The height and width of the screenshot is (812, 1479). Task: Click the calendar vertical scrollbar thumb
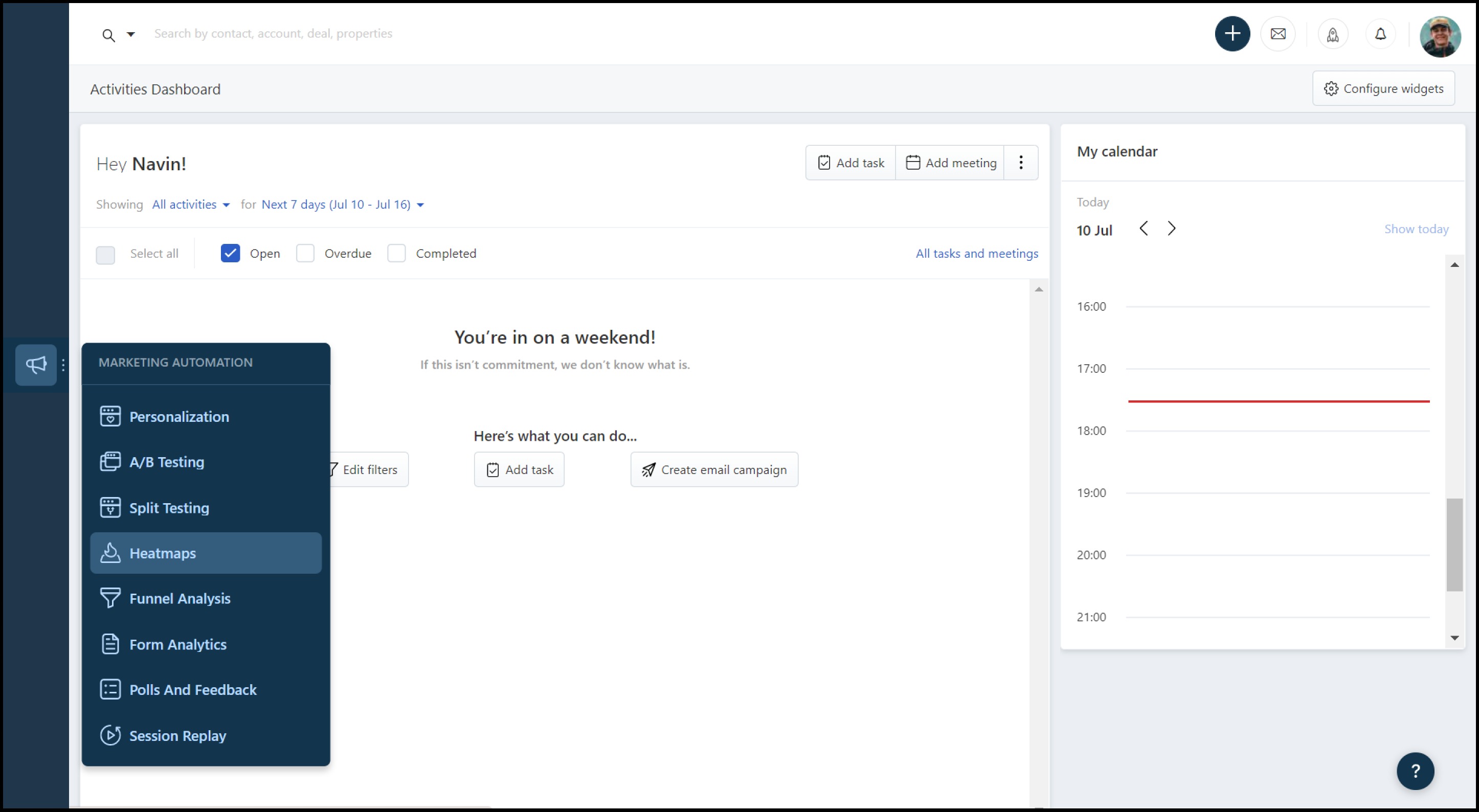pyautogui.click(x=1454, y=545)
